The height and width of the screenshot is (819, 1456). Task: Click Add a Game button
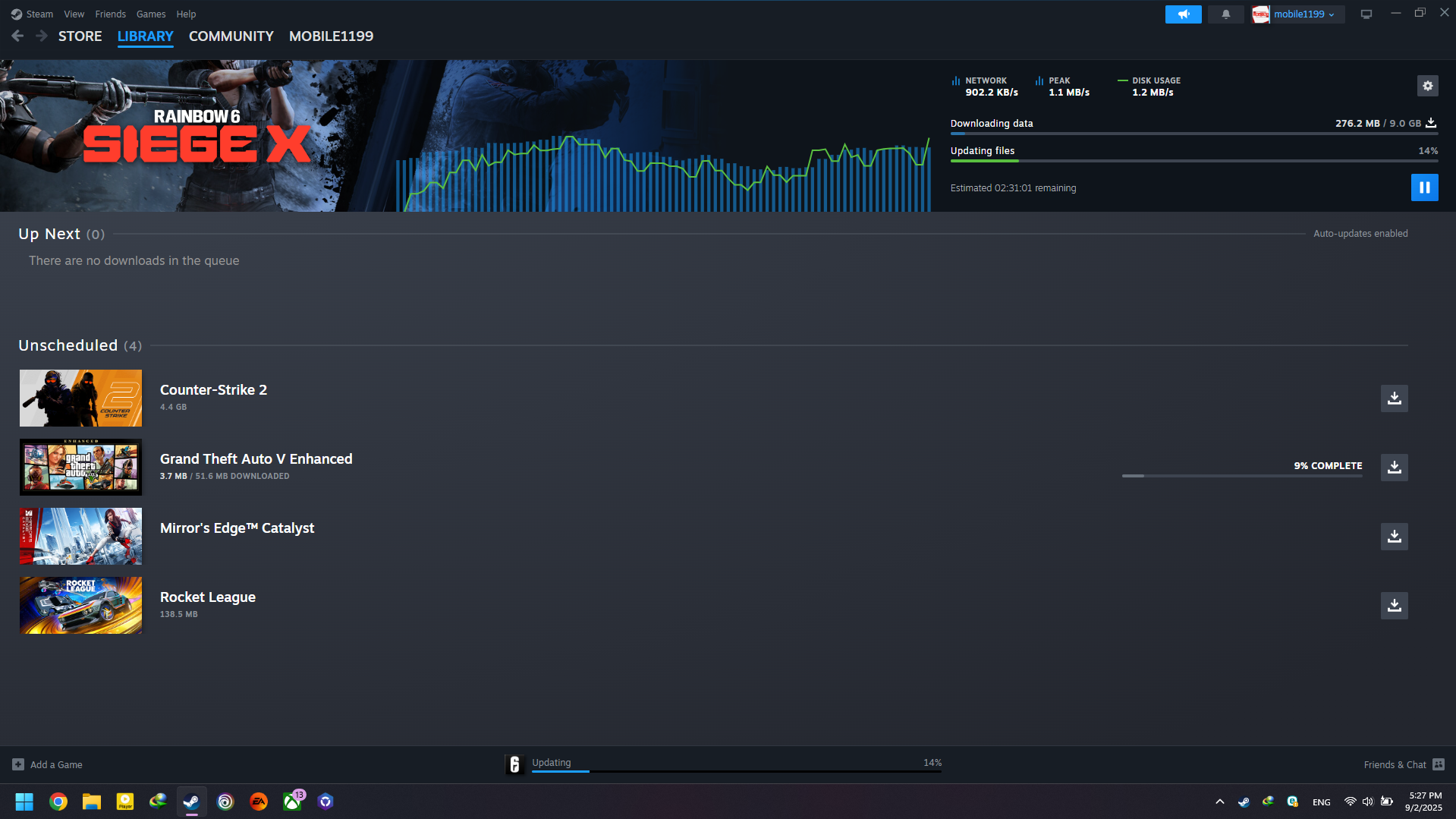coord(47,764)
